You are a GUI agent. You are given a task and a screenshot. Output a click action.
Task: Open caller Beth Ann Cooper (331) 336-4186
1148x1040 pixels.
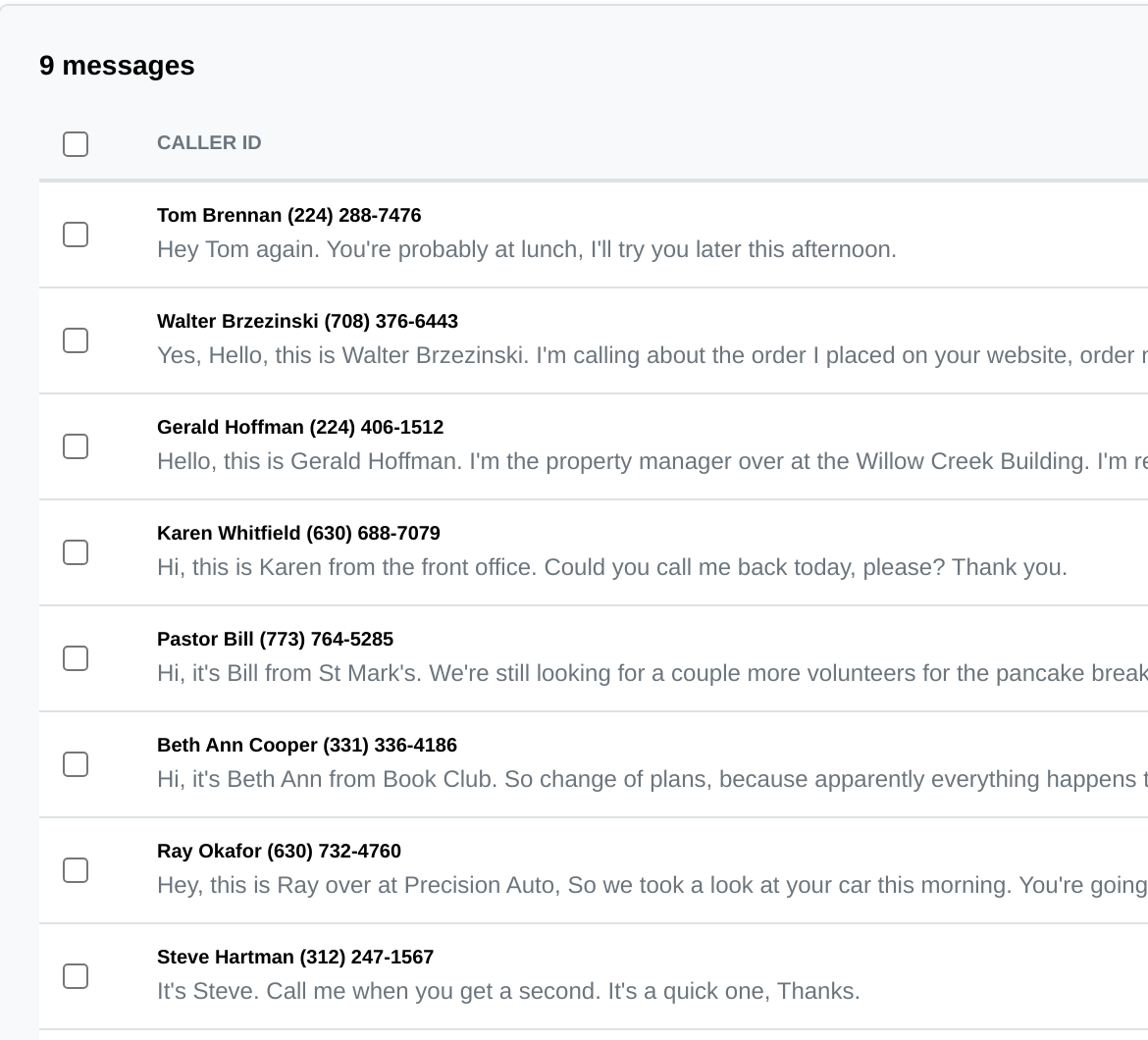(x=307, y=745)
